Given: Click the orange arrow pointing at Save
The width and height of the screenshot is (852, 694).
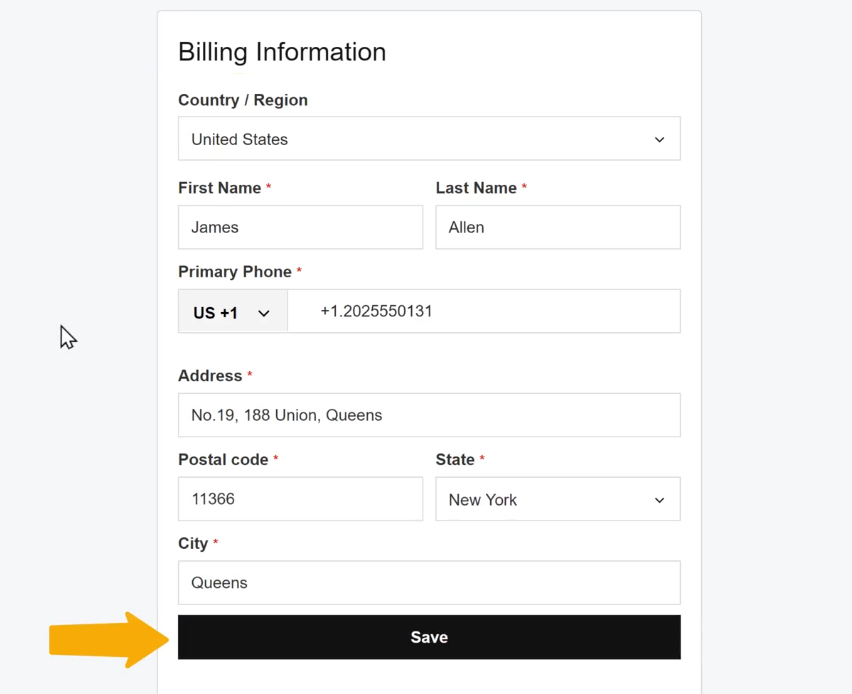Looking at the screenshot, I should tap(109, 640).
